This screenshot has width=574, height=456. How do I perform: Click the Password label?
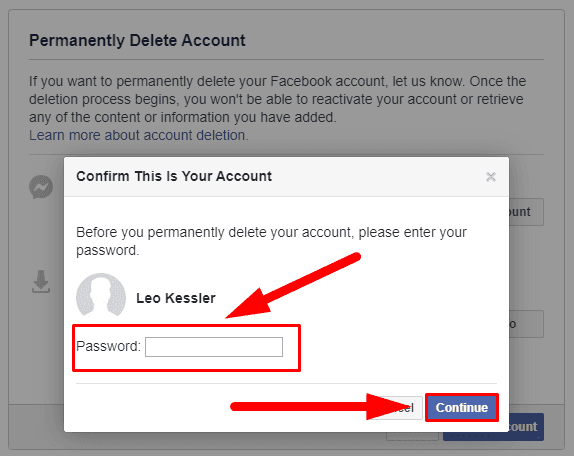pyautogui.click(x=108, y=346)
